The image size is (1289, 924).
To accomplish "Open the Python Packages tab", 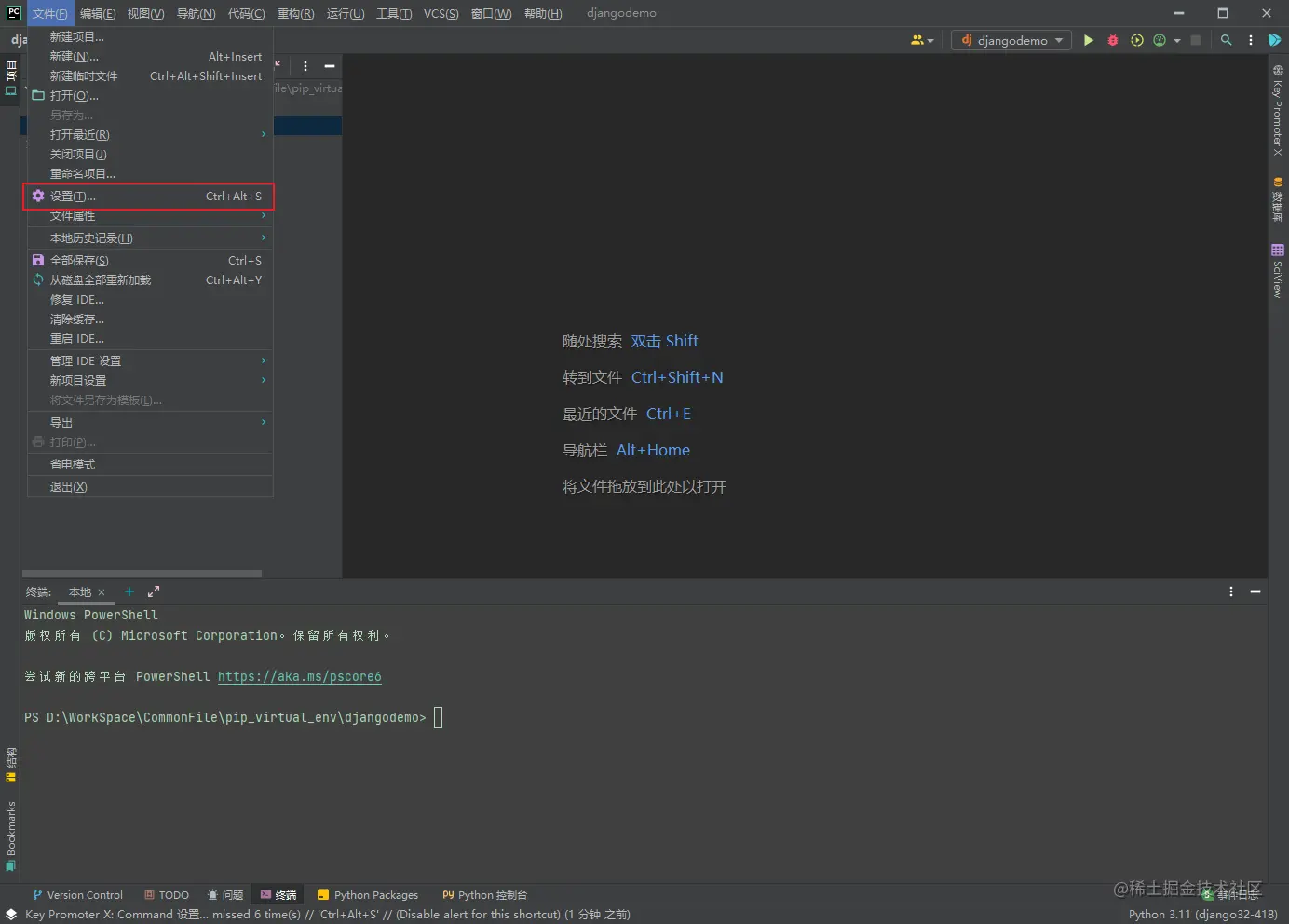I will tap(368, 895).
